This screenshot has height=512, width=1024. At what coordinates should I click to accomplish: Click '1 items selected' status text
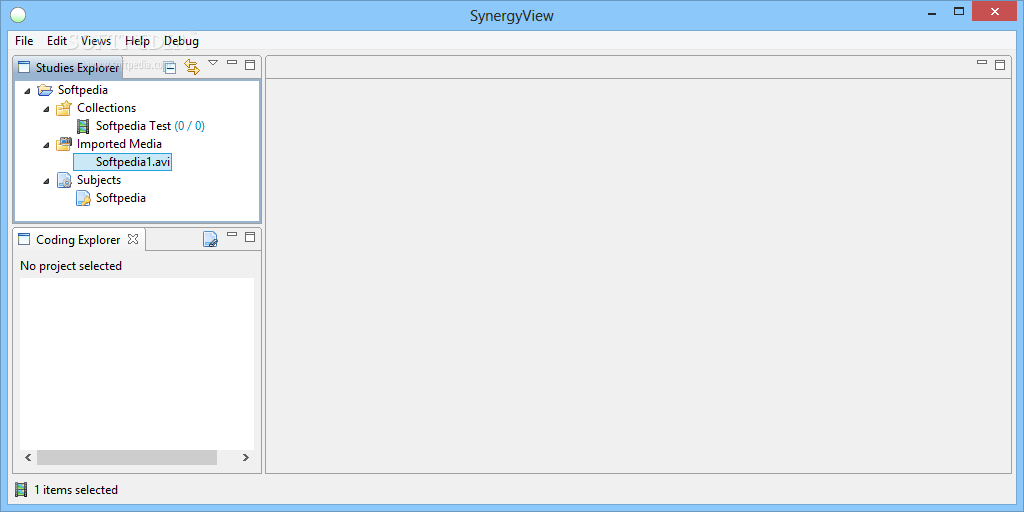coord(76,490)
